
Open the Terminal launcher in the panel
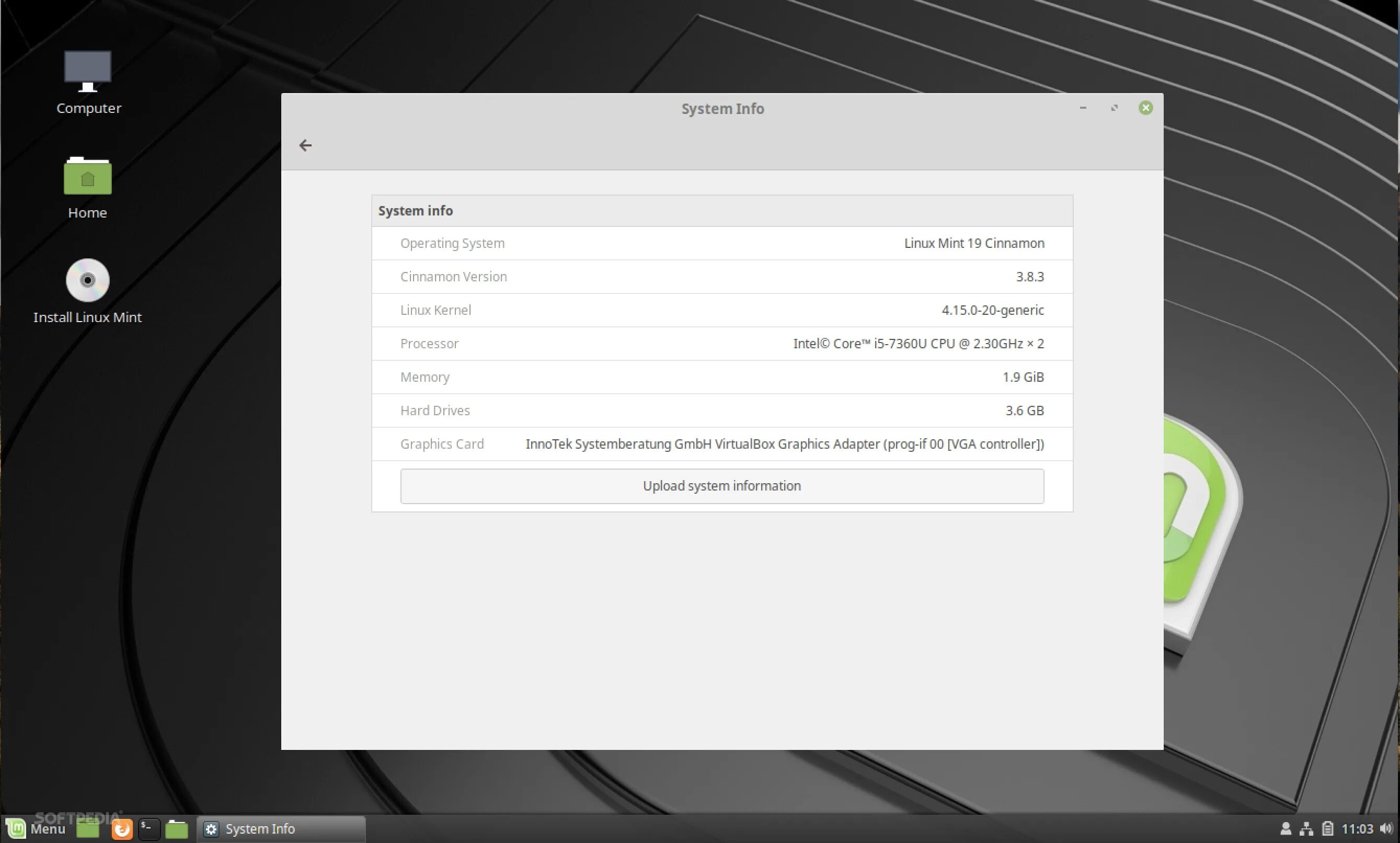[x=150, y=829]
